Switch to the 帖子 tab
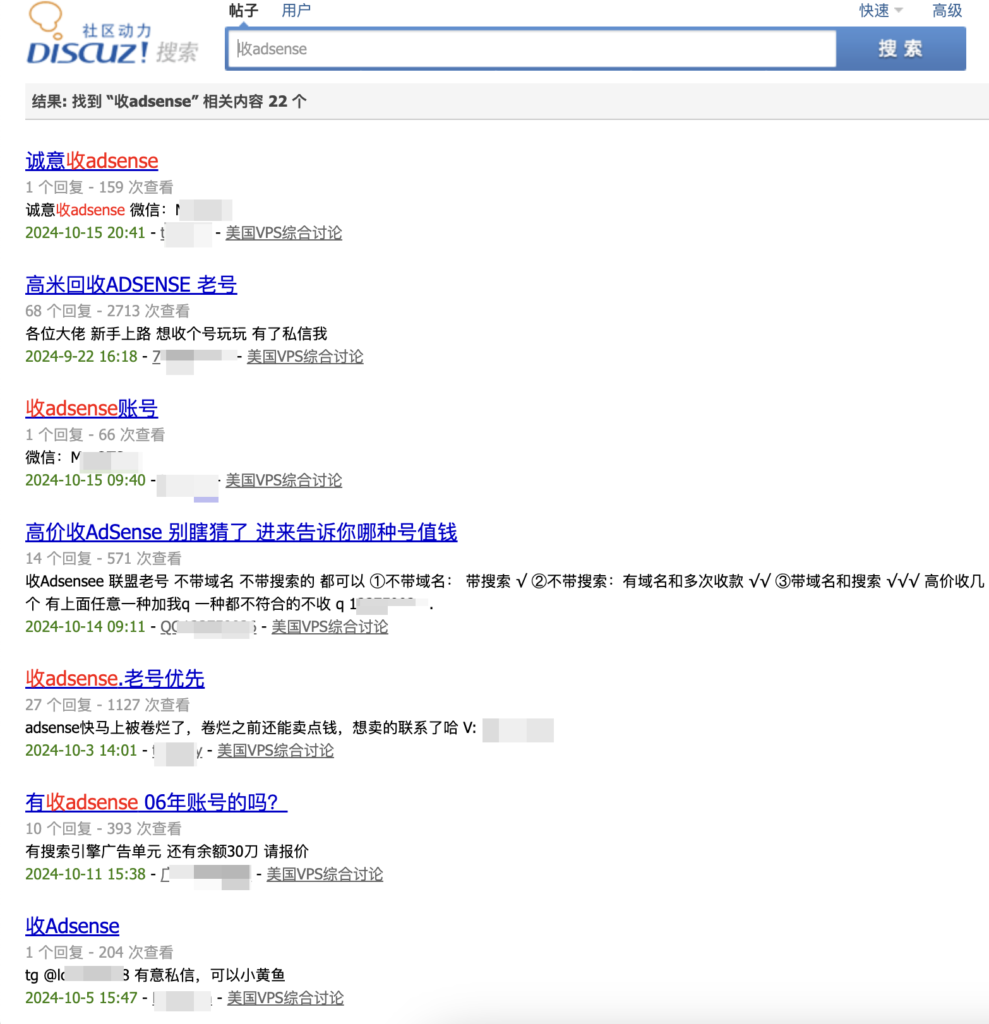Screen dimensions: 989x1024 click(244, 10)
